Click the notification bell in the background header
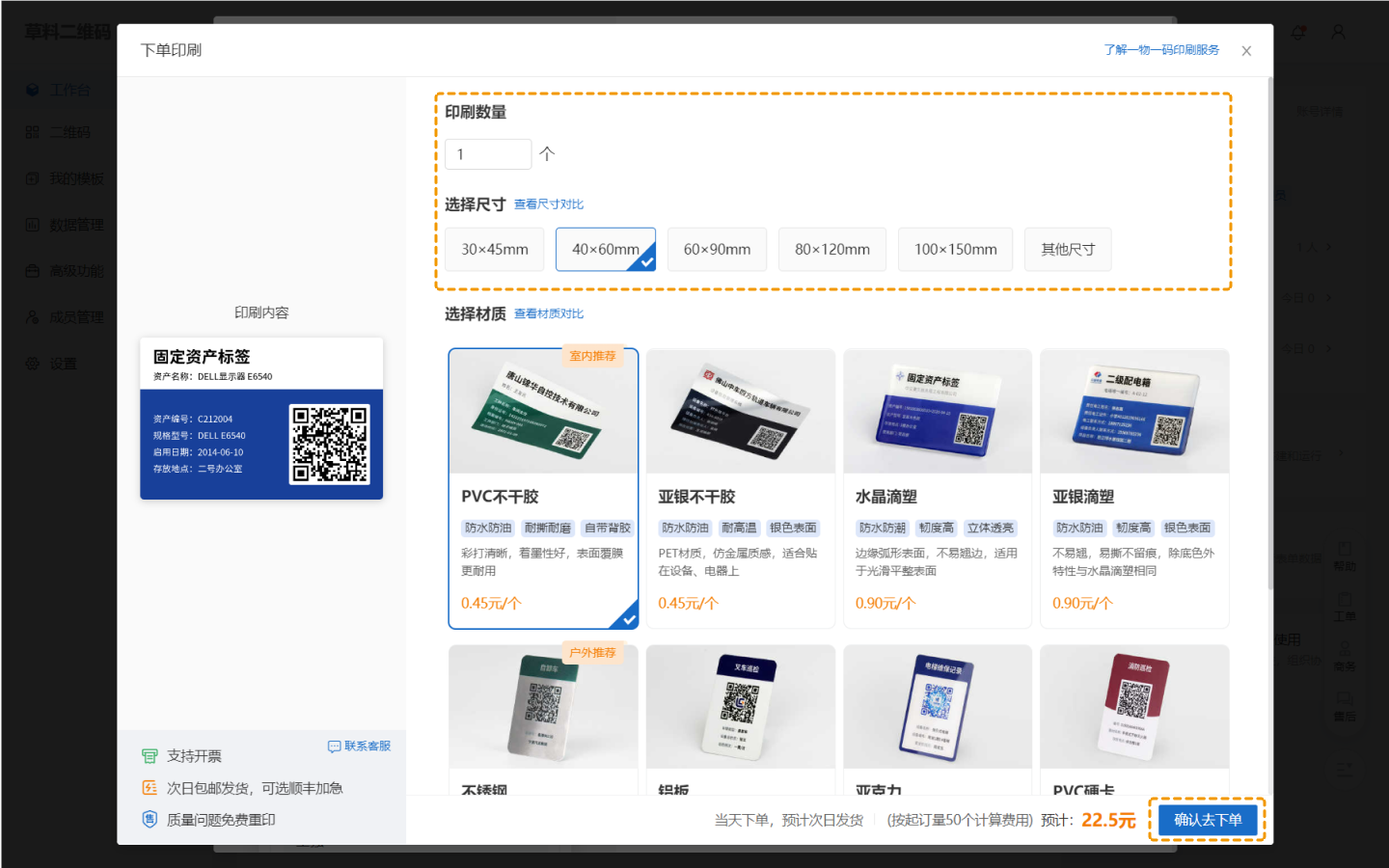This screenshot has width=1389, height=868. [1298, 32]
